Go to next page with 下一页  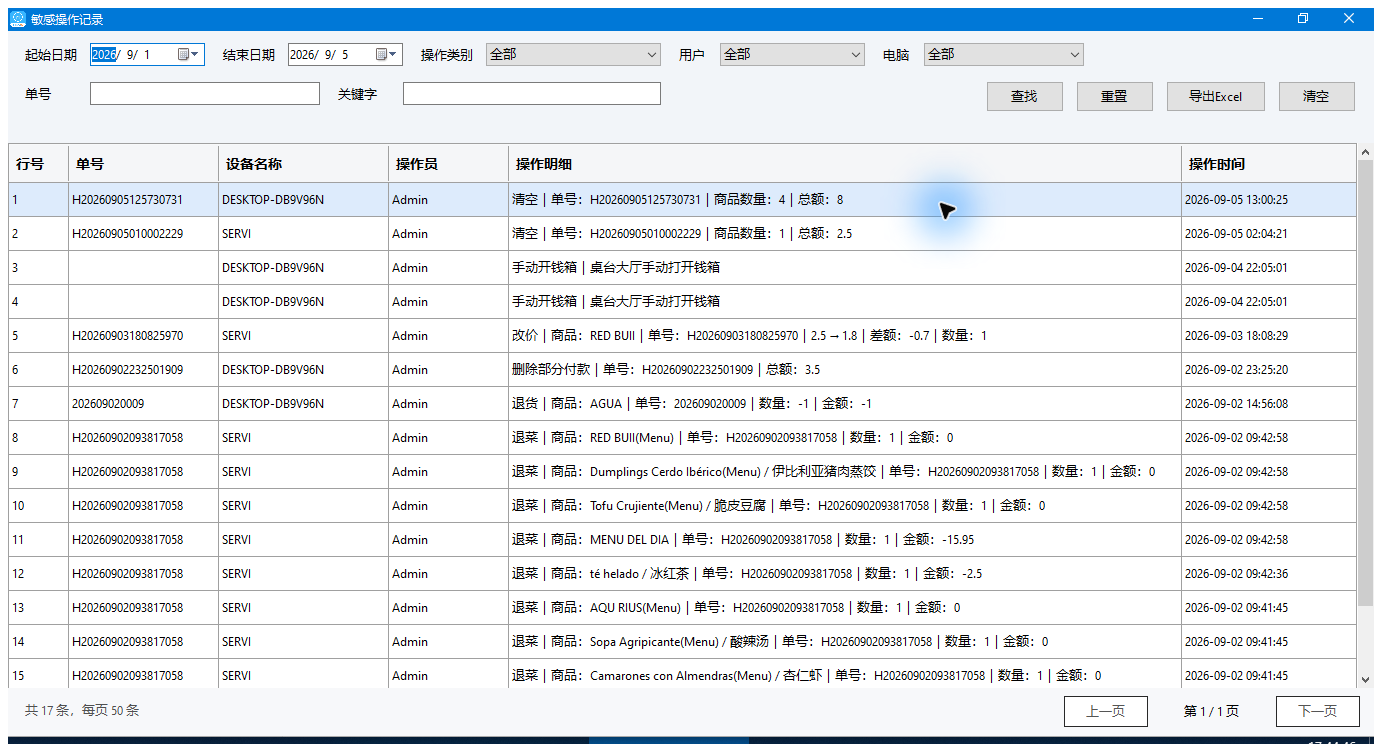1318,711
